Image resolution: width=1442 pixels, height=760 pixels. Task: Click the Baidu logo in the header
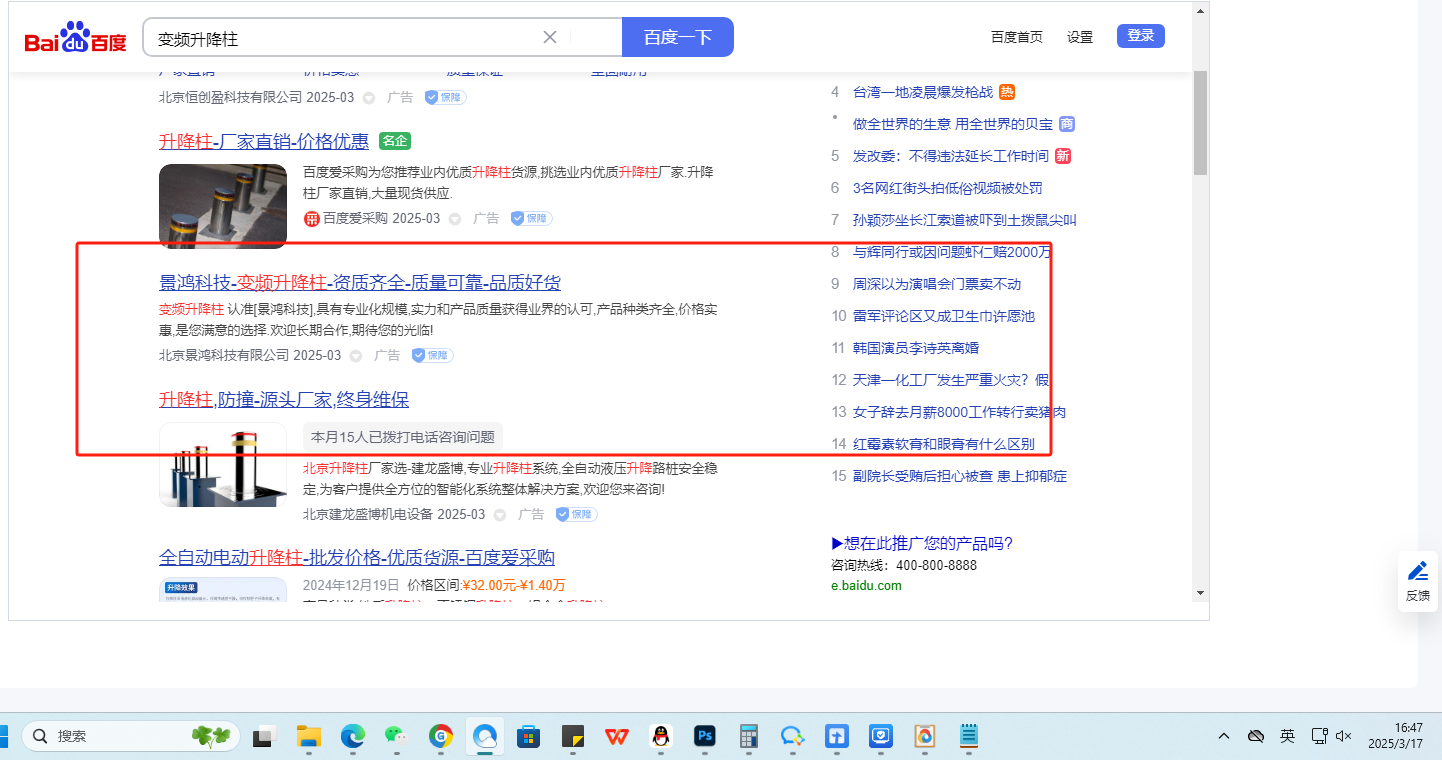[75, 38]
